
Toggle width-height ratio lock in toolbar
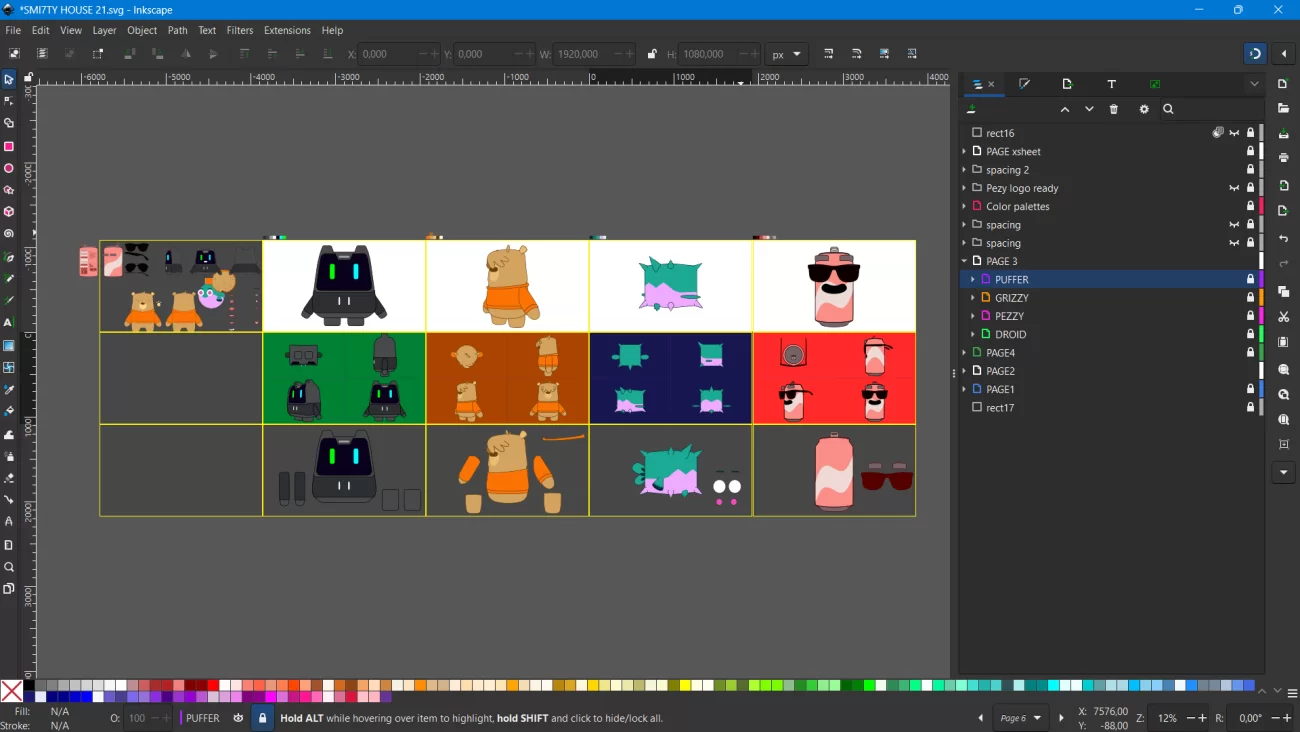(652, 54)
